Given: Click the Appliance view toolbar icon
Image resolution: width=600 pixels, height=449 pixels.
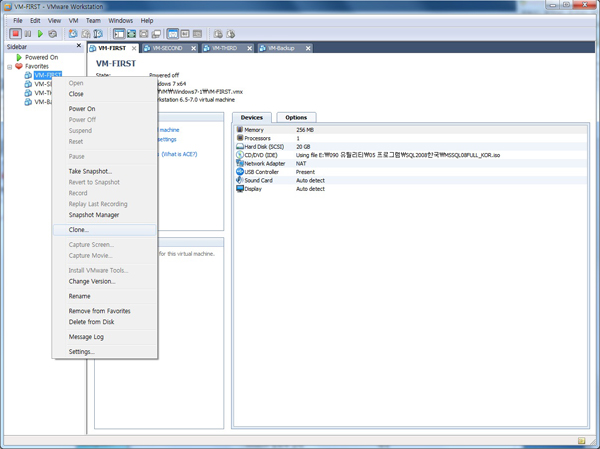Looking at the screenshot, I should [185, 34].
